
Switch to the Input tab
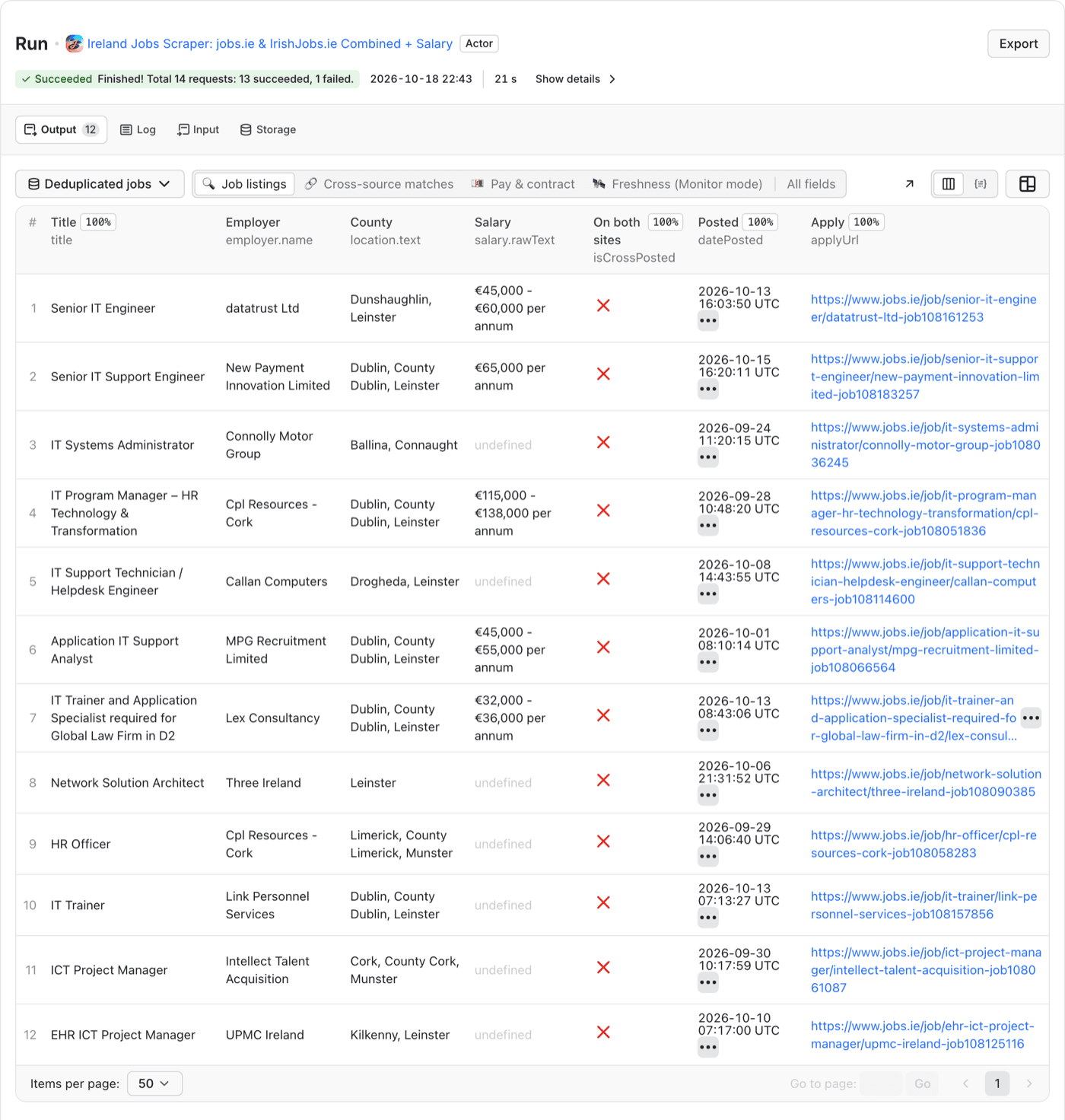(198, 129)
